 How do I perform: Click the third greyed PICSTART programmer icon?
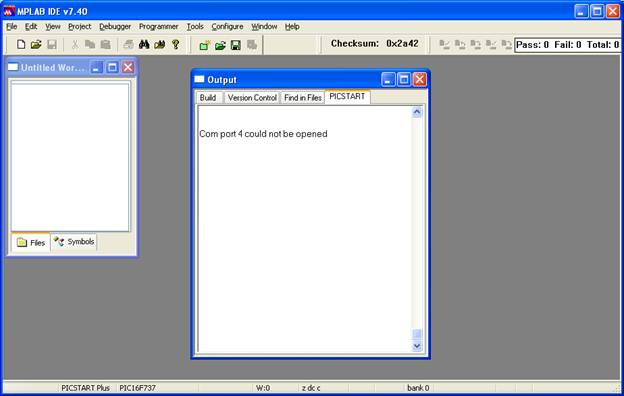(476, 45)
